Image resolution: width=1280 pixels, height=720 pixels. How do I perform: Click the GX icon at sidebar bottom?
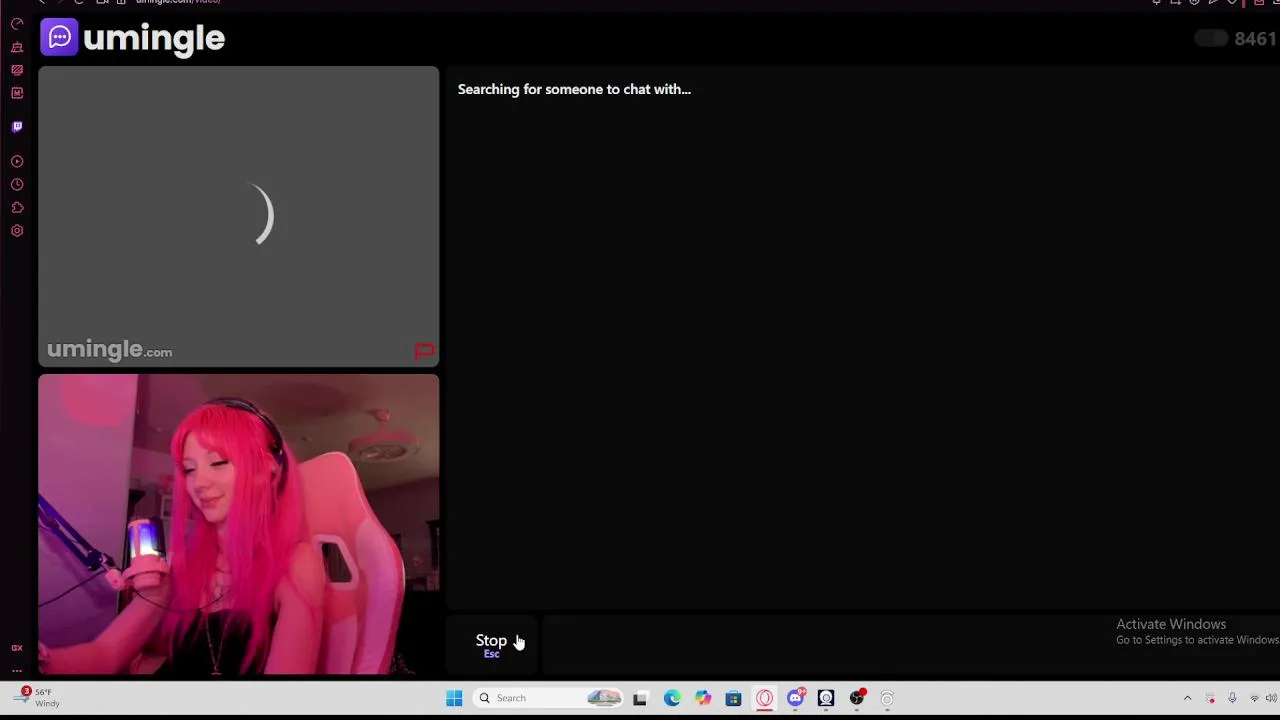click(x=17, y=648)
